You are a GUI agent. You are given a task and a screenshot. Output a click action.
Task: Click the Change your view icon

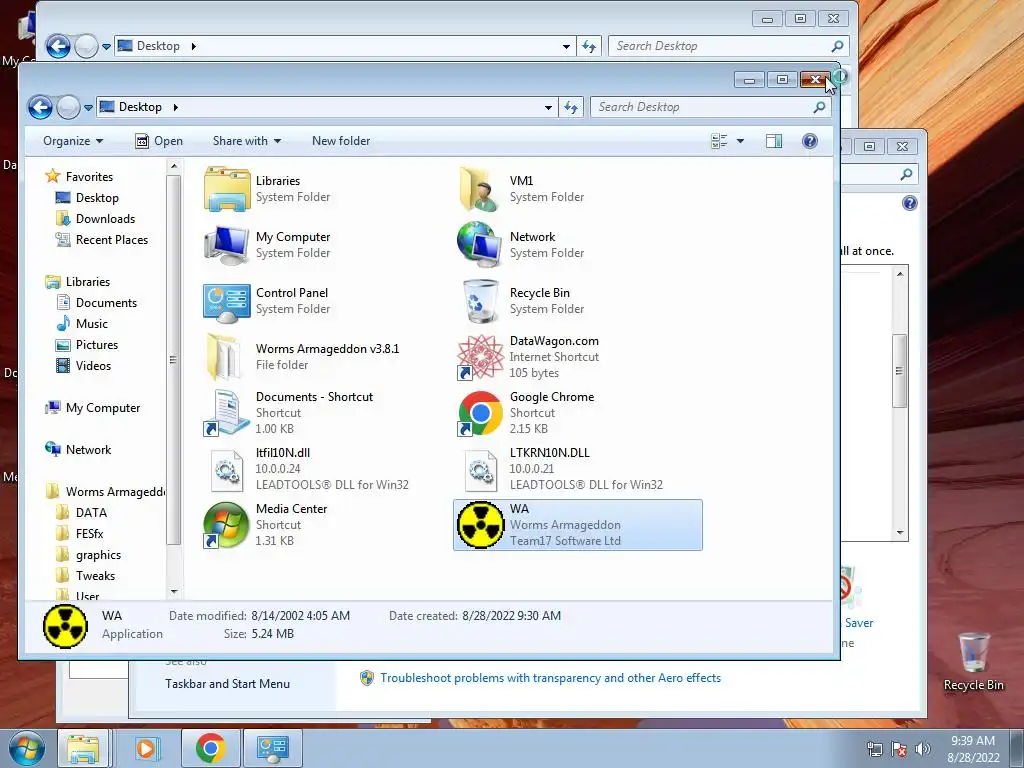point(719,141)
